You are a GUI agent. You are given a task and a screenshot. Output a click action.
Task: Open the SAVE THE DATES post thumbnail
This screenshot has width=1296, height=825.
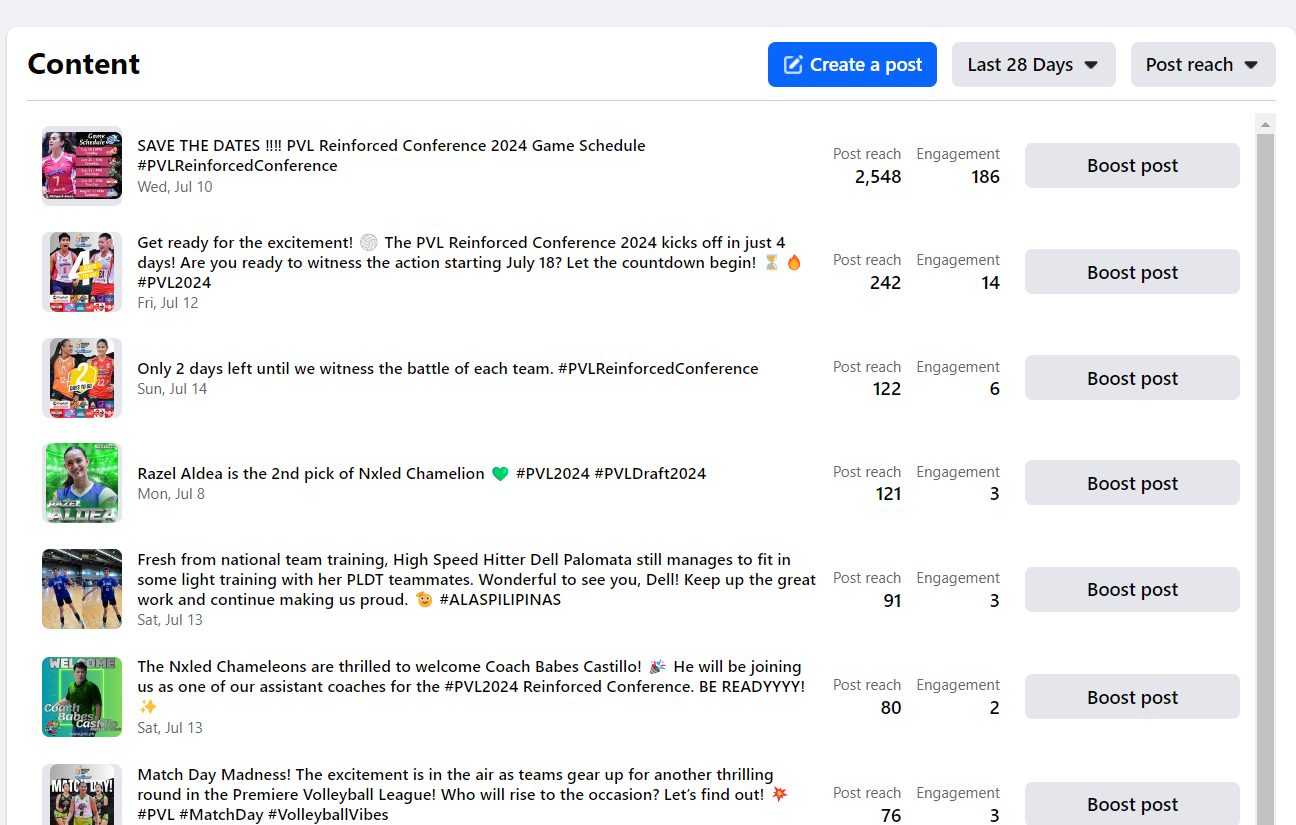[x=82, y=166]
